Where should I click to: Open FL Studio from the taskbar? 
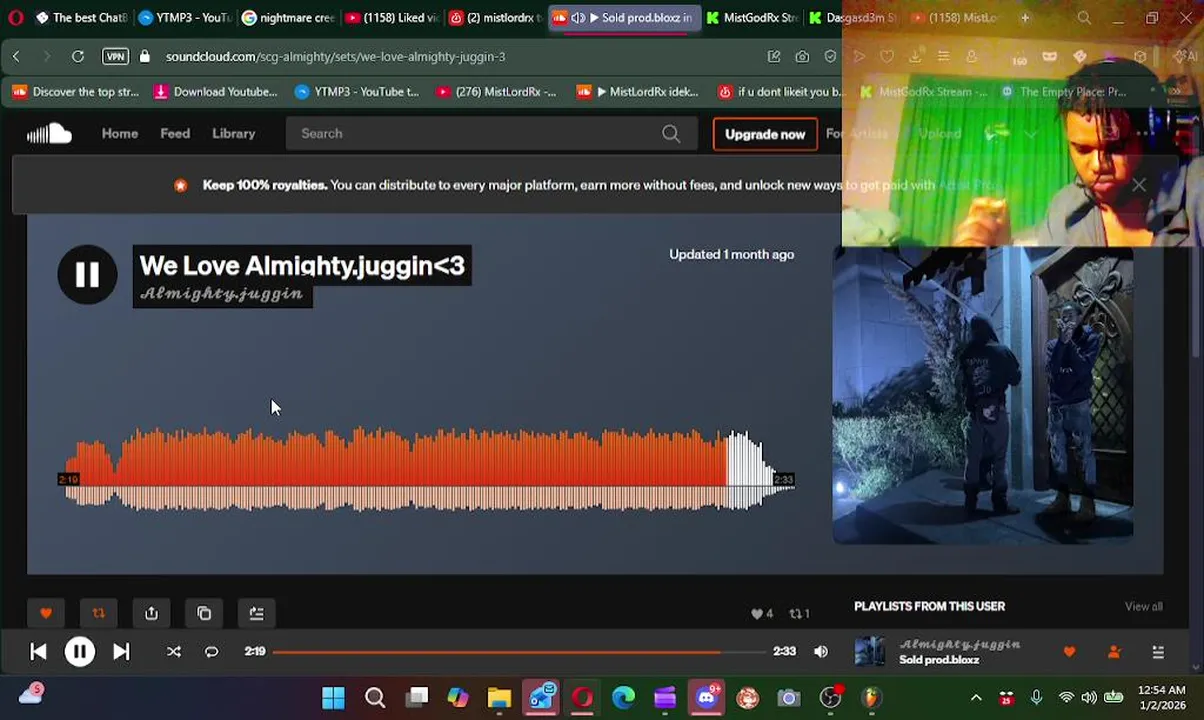[x=871, y=697]
